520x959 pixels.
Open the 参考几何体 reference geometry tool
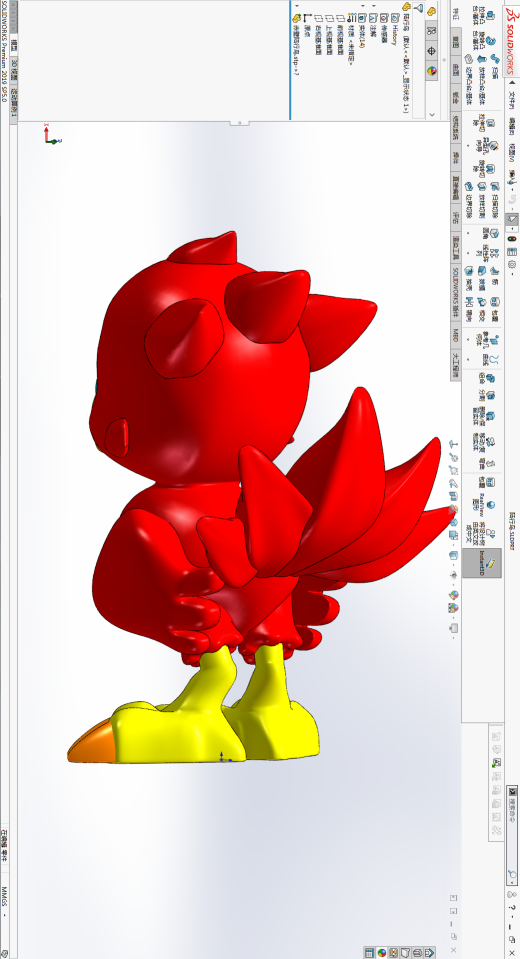pyautogui.click(x=488, y=340)
